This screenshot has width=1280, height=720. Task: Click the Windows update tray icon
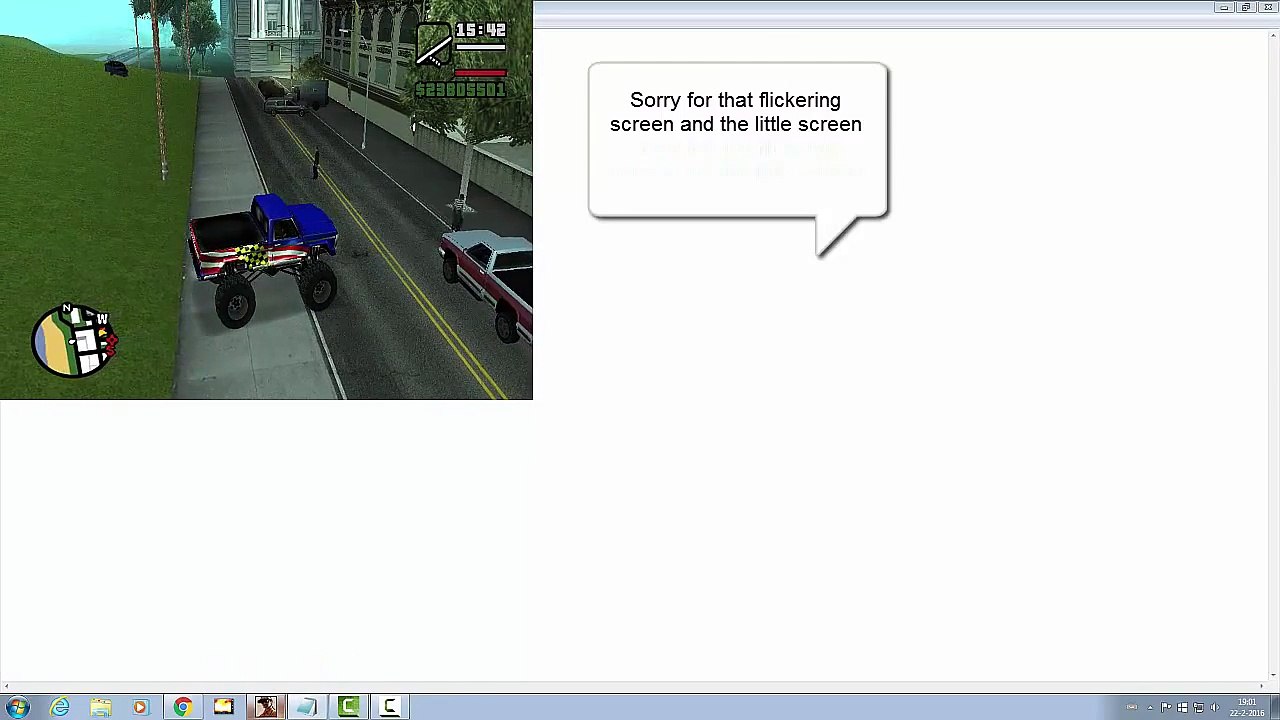1182,707
